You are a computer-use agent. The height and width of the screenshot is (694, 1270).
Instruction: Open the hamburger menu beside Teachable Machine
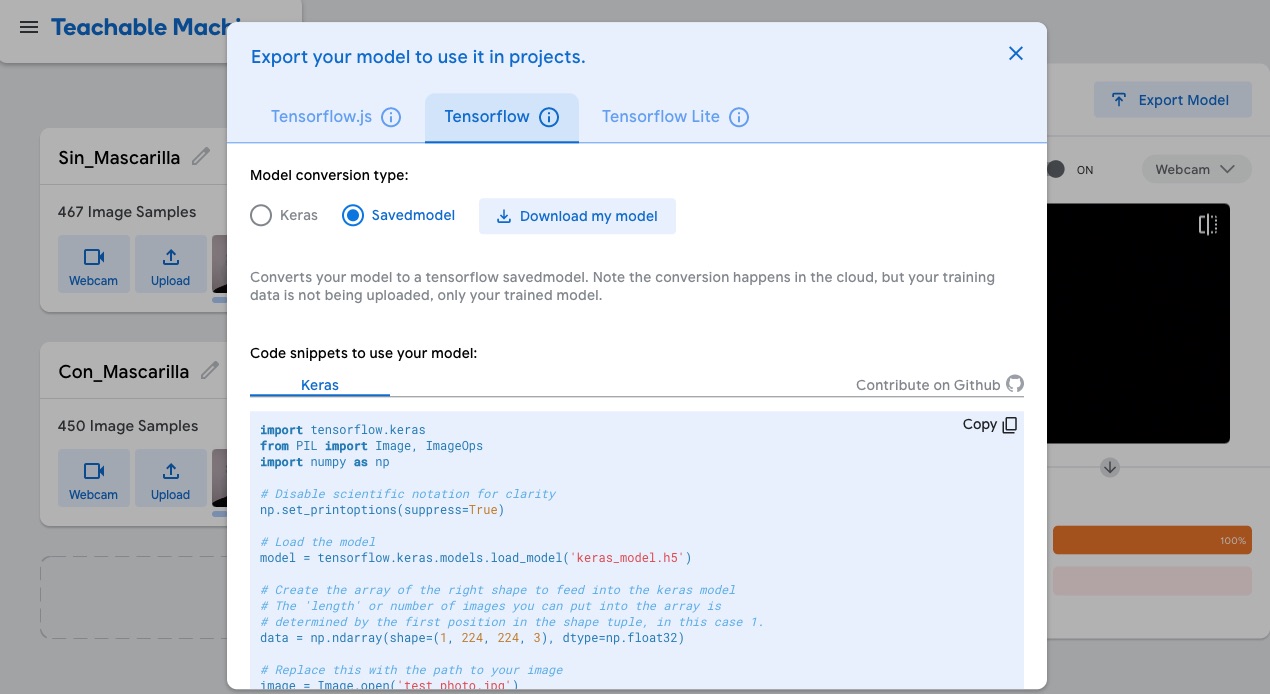click(x=29, y=27)
